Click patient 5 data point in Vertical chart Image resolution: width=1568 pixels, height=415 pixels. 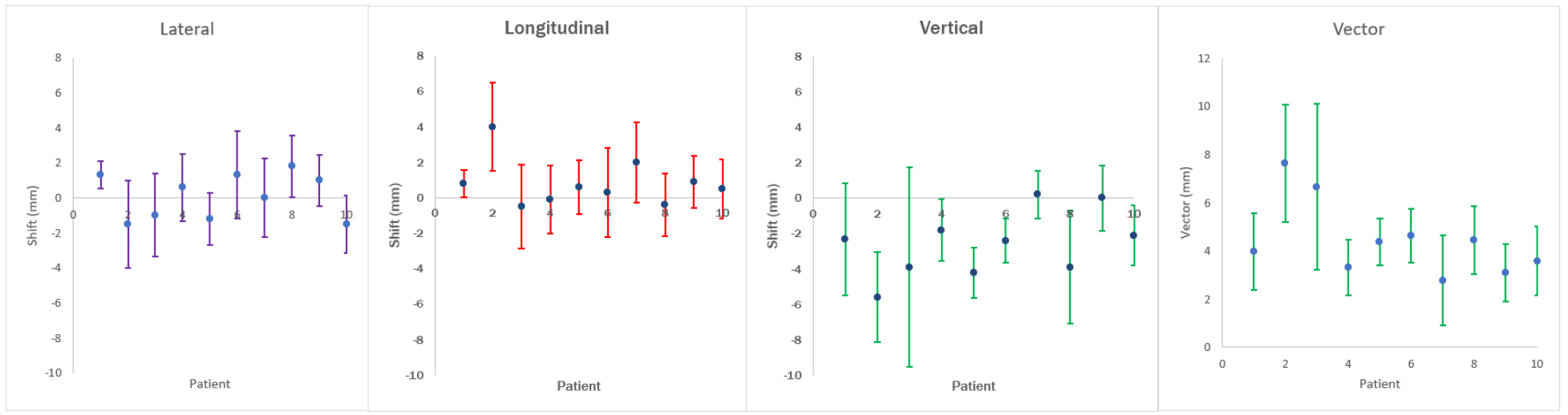coord(974,272)
